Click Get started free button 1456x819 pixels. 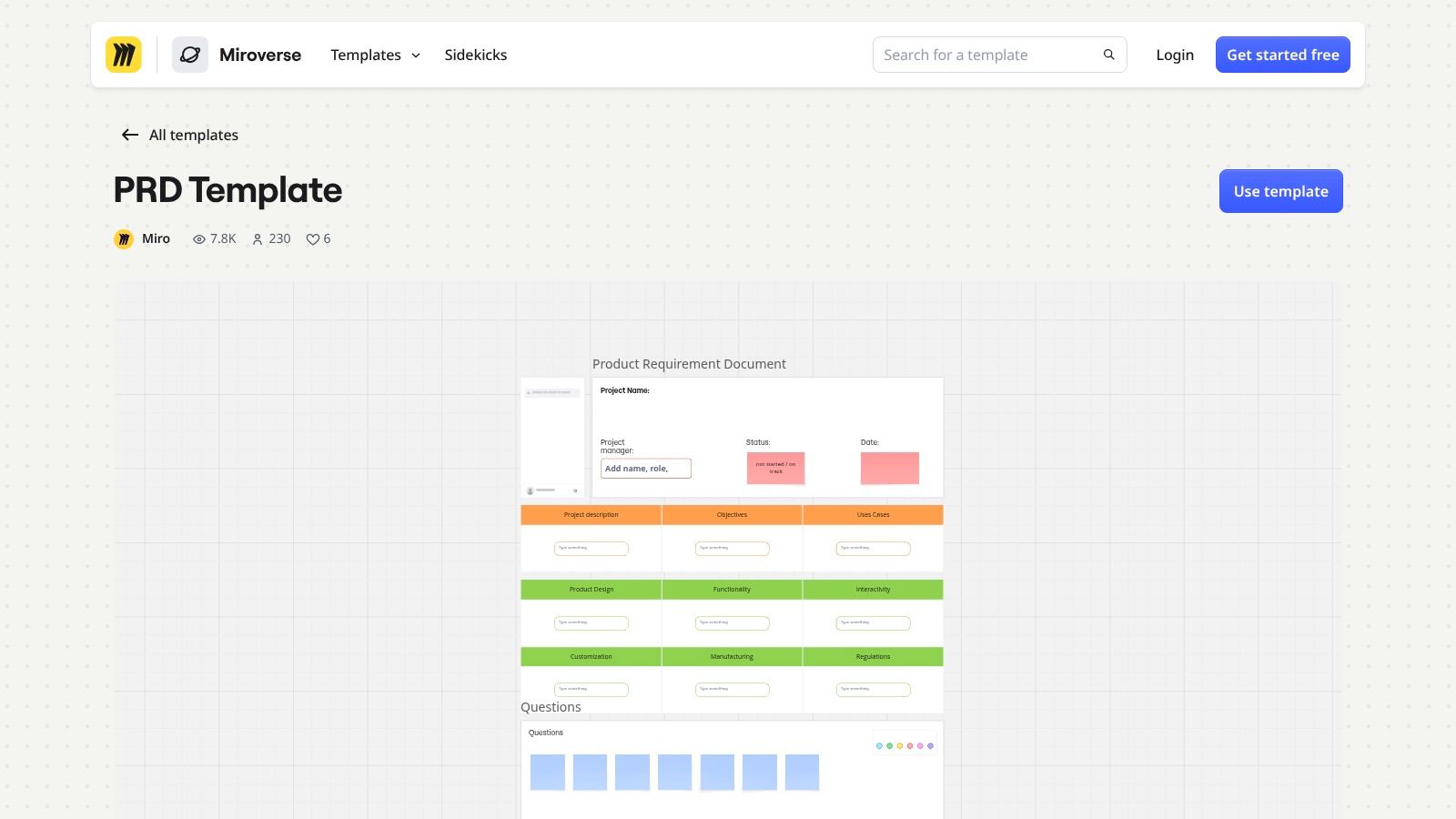pos(1283,55)
